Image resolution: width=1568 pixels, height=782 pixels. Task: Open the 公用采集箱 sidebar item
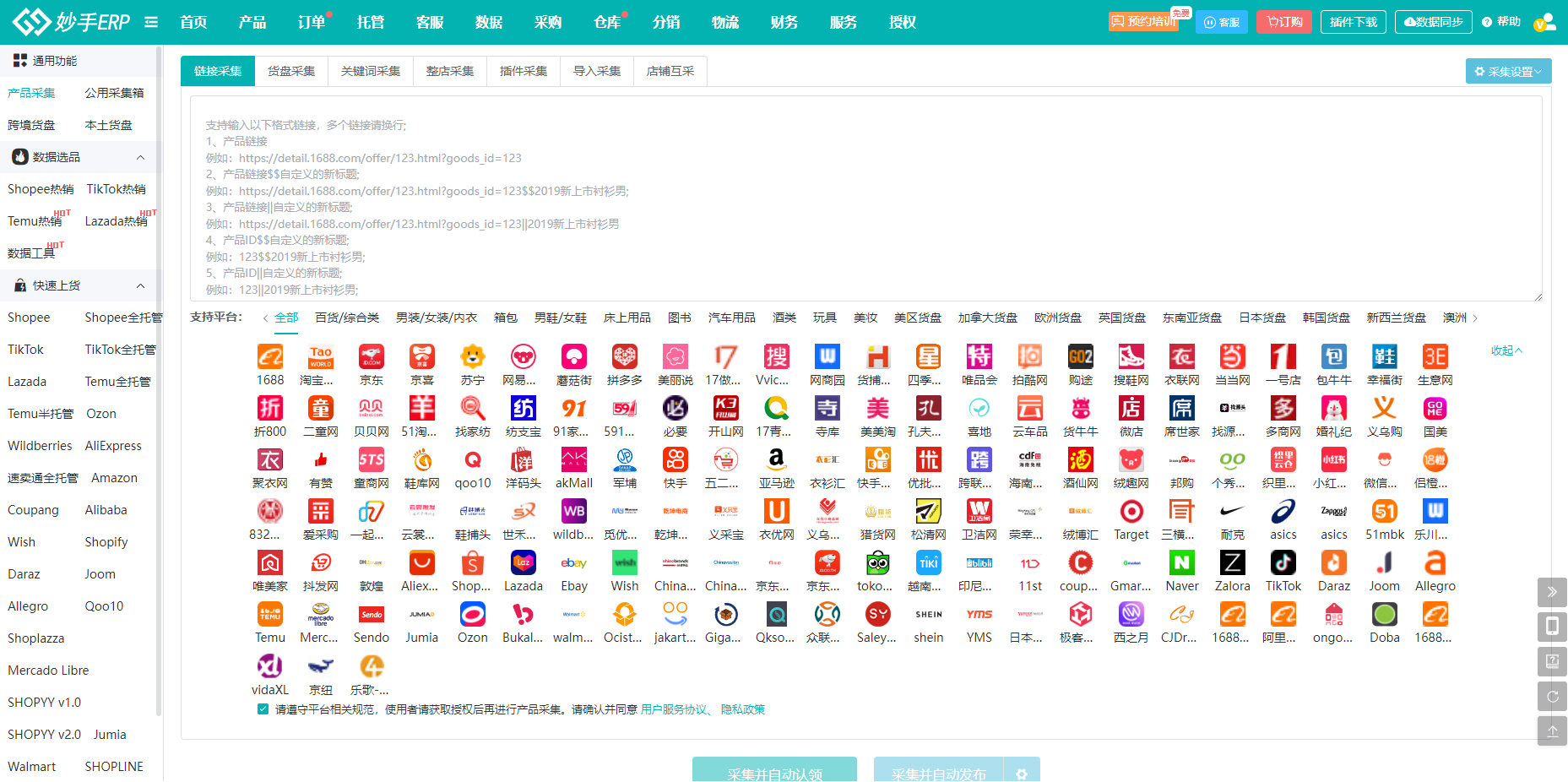[114, 93]
